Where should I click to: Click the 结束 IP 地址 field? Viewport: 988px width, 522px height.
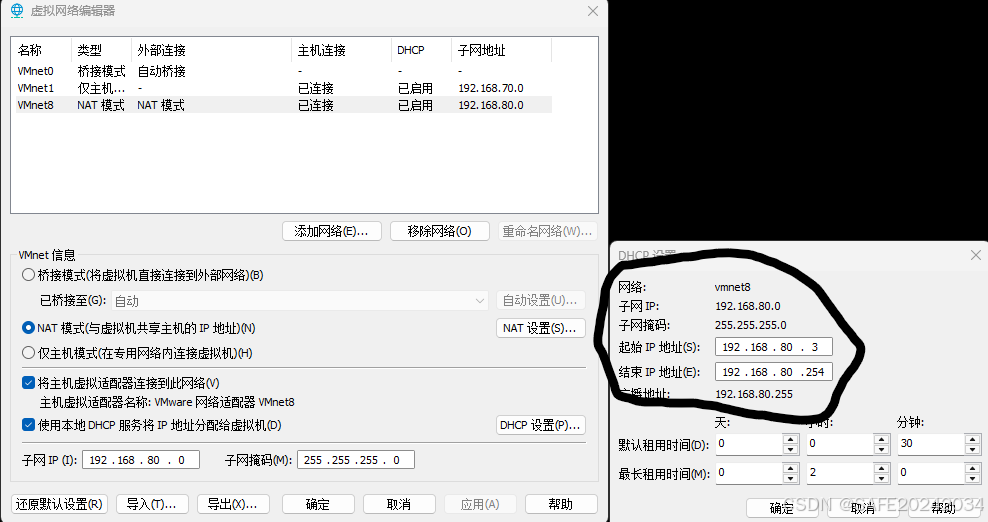pos(774,372)
